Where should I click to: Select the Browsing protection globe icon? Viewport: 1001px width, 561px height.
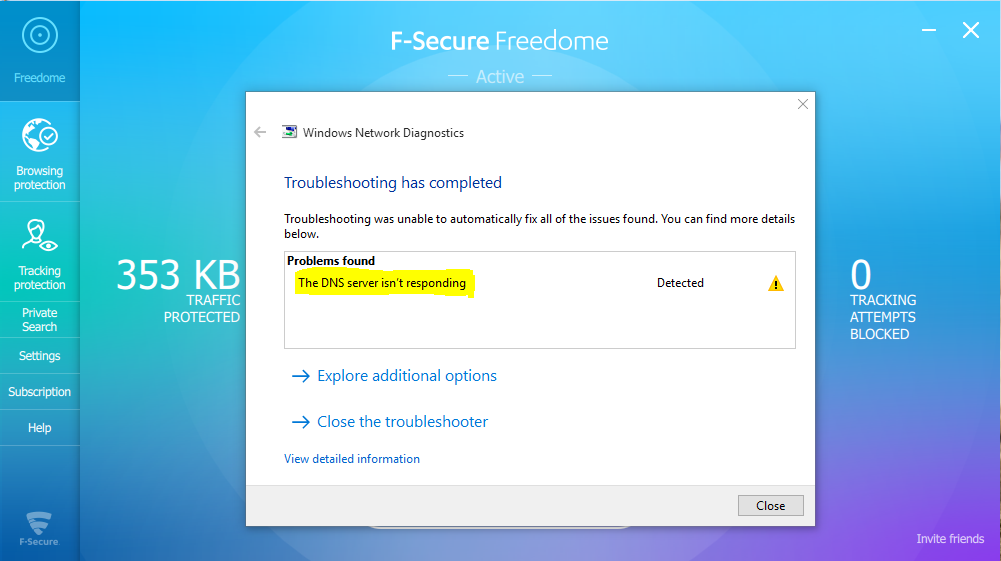click(40, 135)
